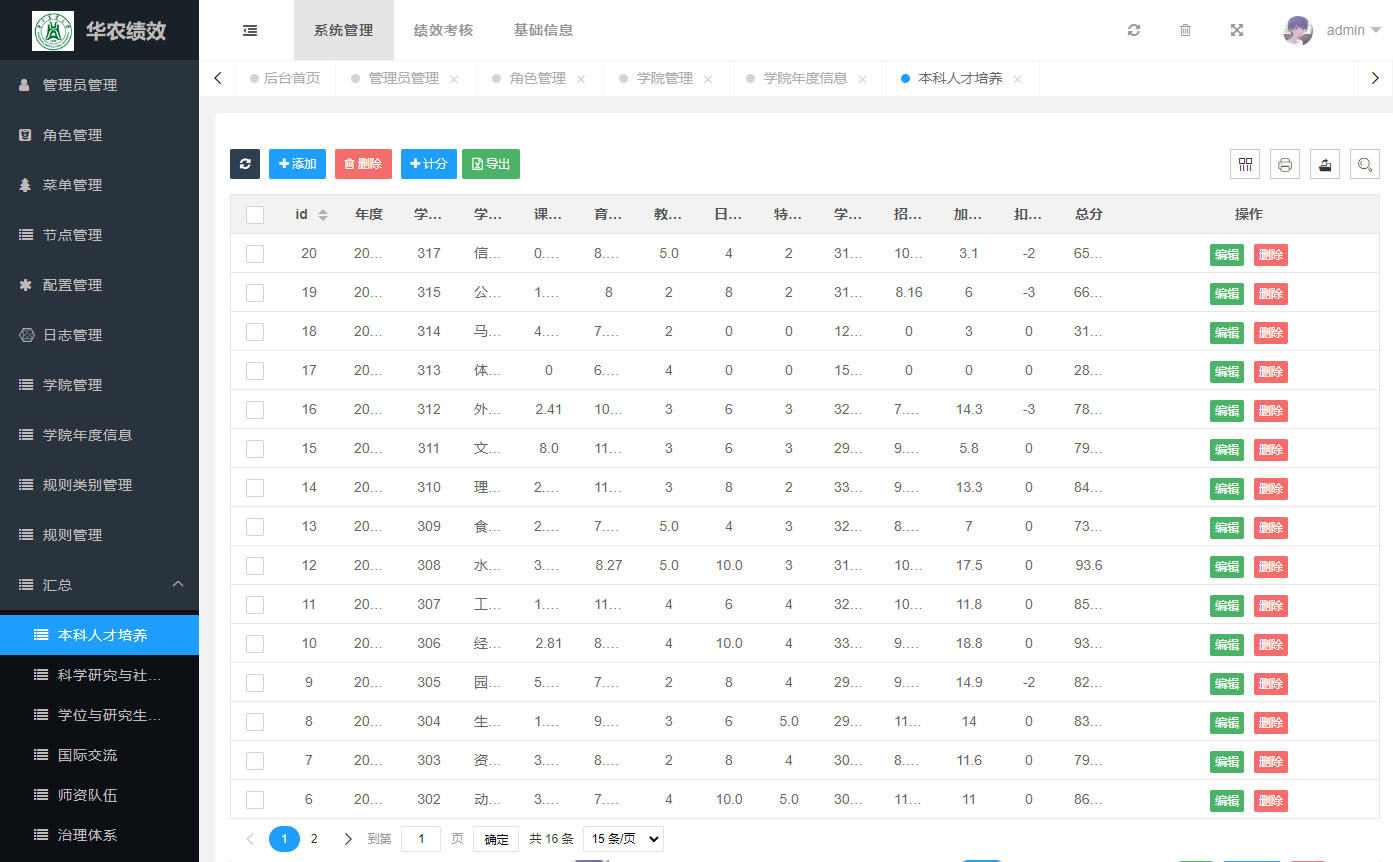The height and width of the screenshot is (862, 1393).
Task: Switch to the 绩效考核 top menu
Action: click(x=443, y=30)
